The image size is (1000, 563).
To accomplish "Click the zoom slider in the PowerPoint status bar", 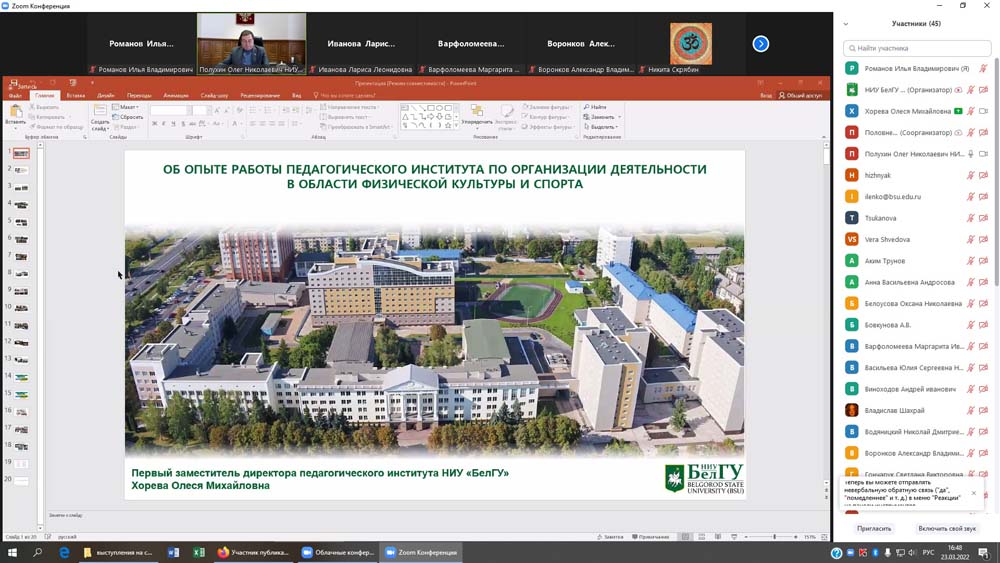I will (x=774, y=537).
